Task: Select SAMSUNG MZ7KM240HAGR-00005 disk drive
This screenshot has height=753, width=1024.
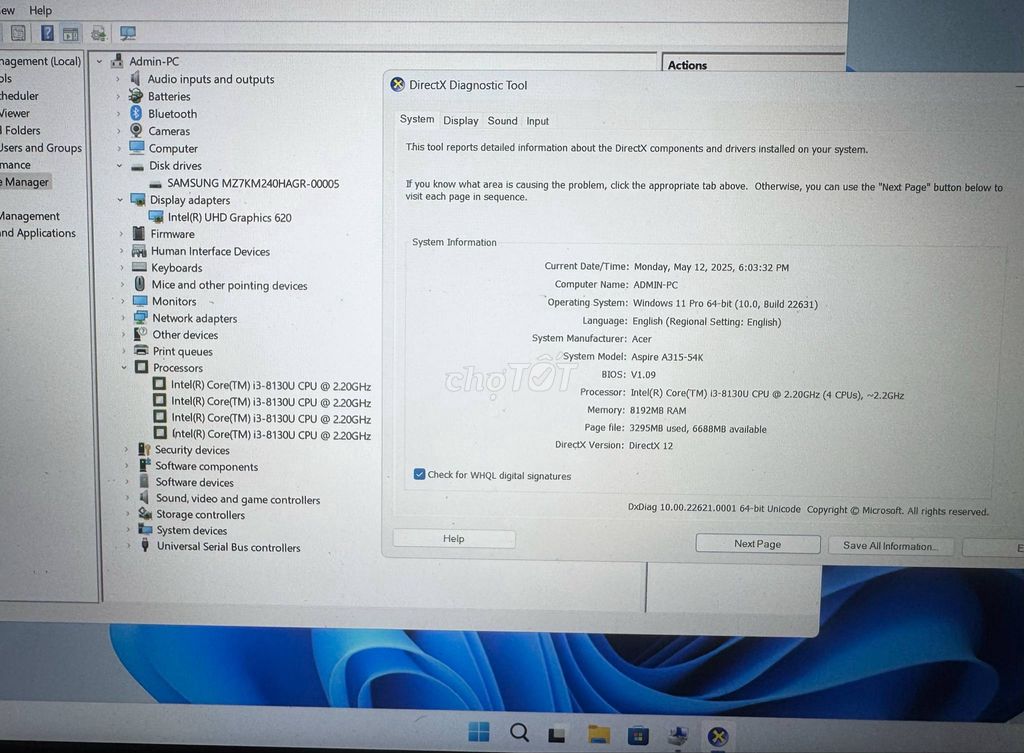Action: tap(253, 184)
